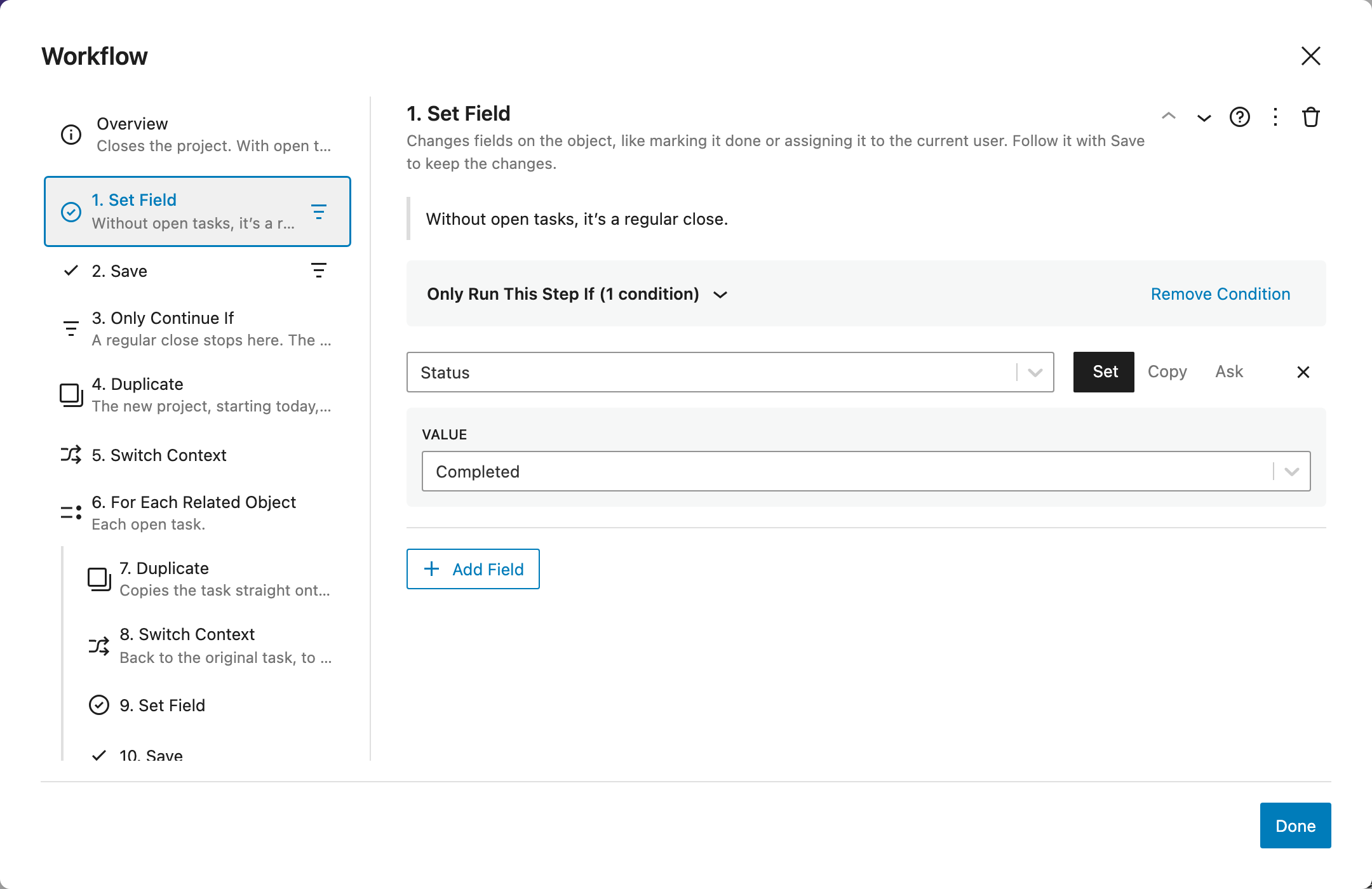Screen dimensions: 1372x889
Task: Switch to the Ask mode
Action: [x=1230, y=372]
